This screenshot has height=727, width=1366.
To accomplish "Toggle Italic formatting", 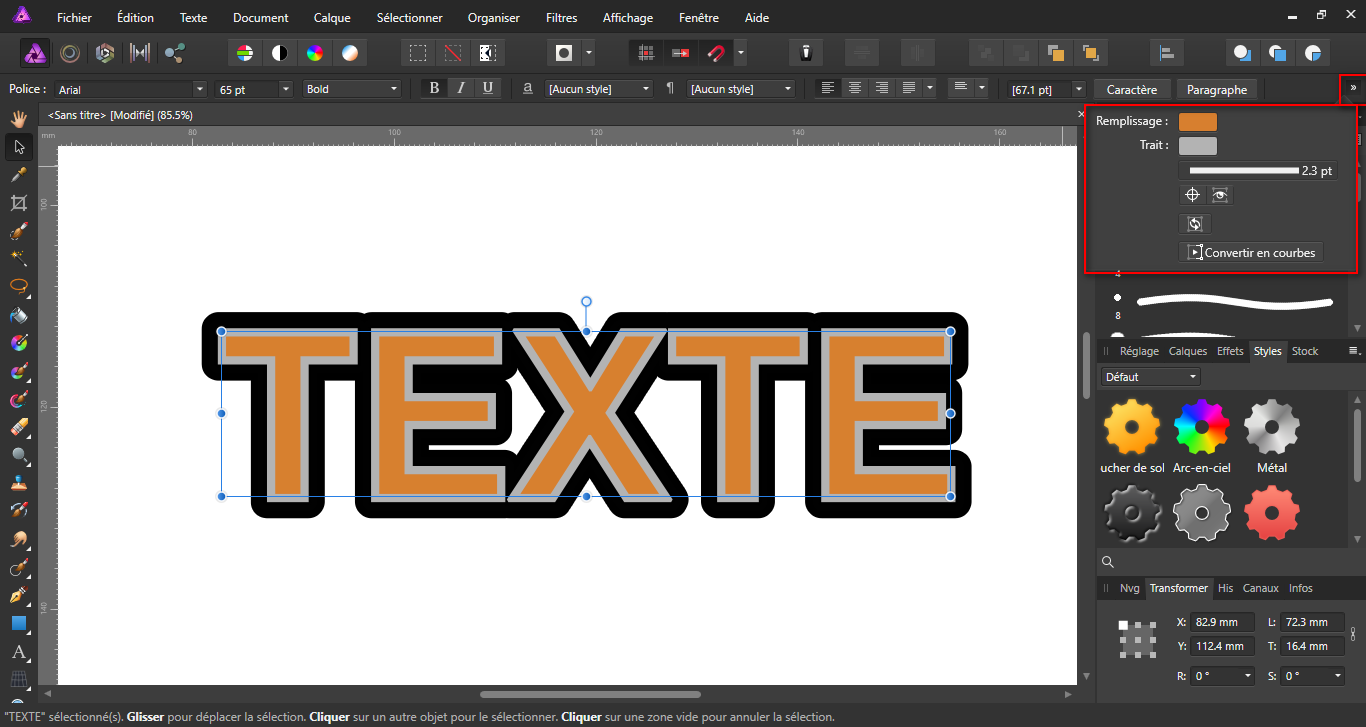I will click(x=461, y=88).
